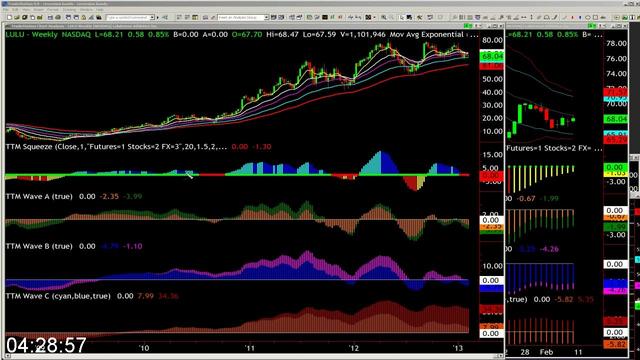Click the '12 year label on time axis
The height and width of the screenshot is (360, 640).
[x=354, y=348]
